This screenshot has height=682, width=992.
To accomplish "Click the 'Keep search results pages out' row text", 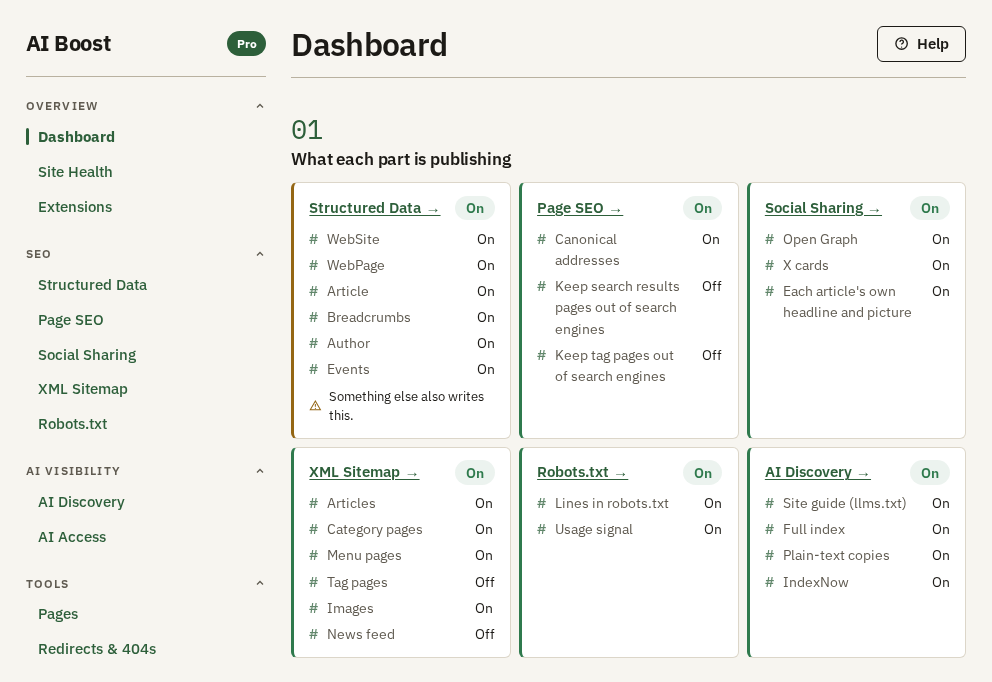I will (617, 307).
